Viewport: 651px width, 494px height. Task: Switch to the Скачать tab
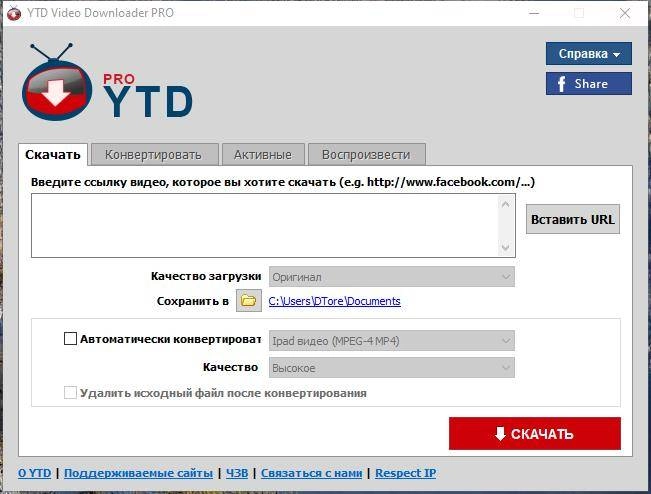pos(53,155)
